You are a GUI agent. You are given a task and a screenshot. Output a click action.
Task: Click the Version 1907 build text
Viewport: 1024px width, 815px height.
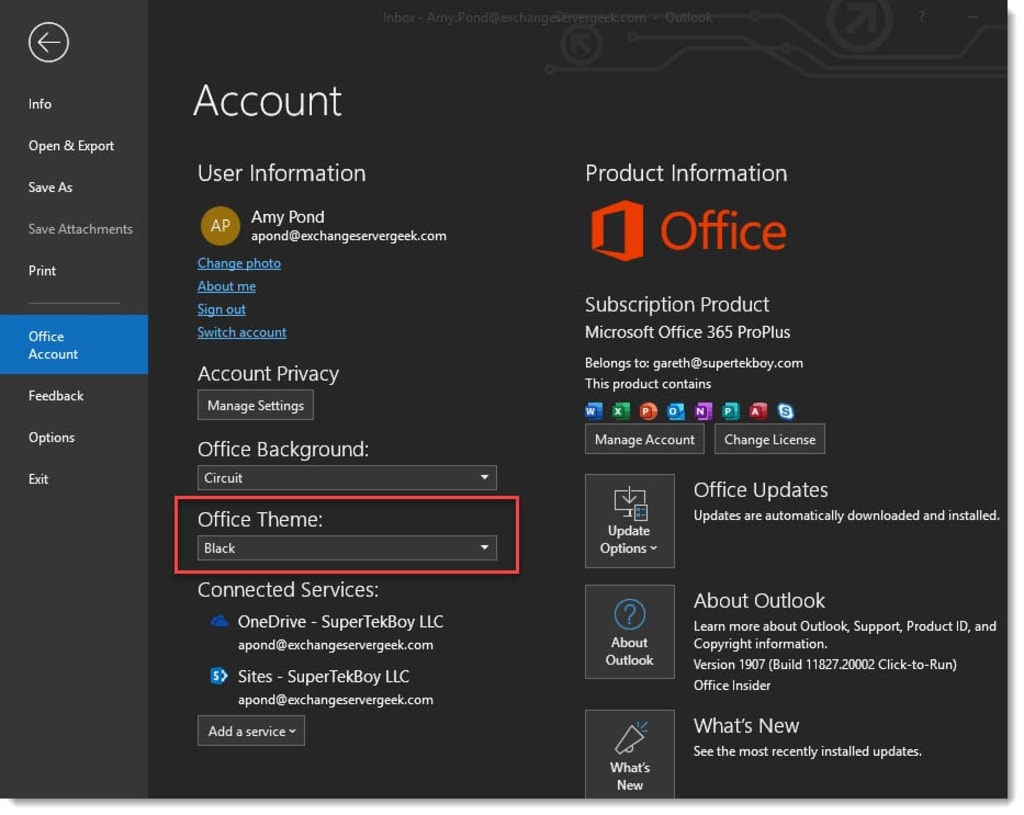pos(825,665)
